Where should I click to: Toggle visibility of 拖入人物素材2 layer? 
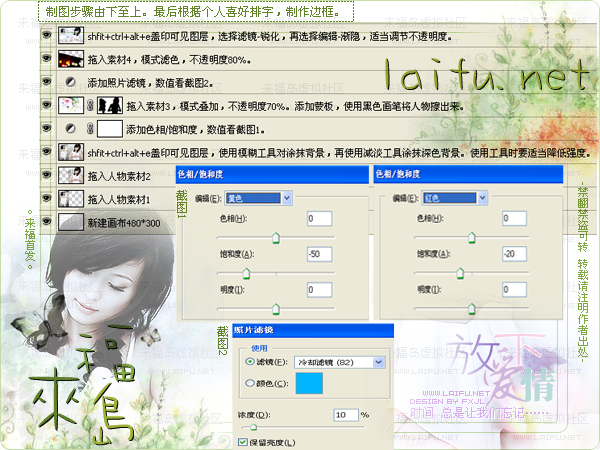click(x=47, y=175)
